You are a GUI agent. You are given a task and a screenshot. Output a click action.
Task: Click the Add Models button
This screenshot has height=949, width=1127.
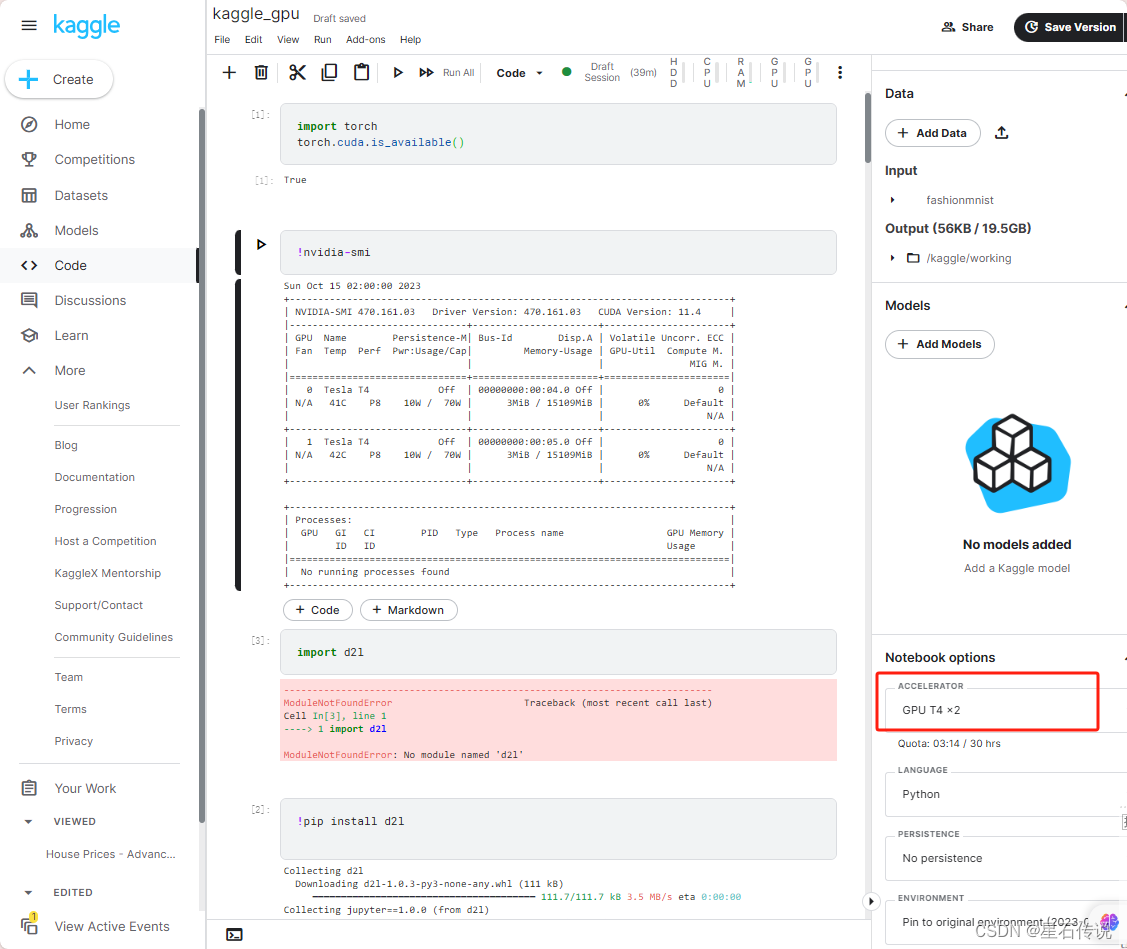[939, 344]
